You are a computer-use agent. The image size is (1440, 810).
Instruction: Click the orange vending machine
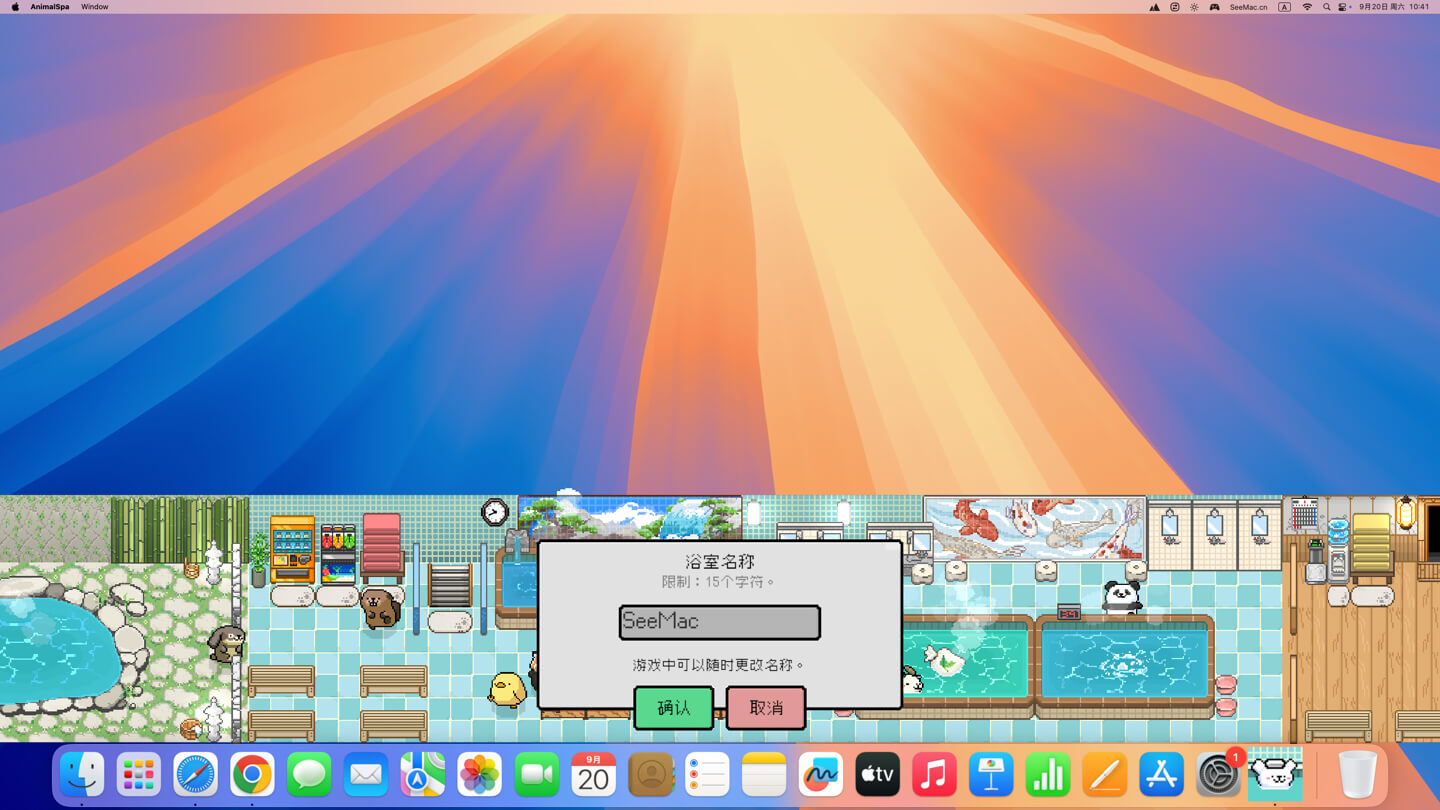point(292,548)
